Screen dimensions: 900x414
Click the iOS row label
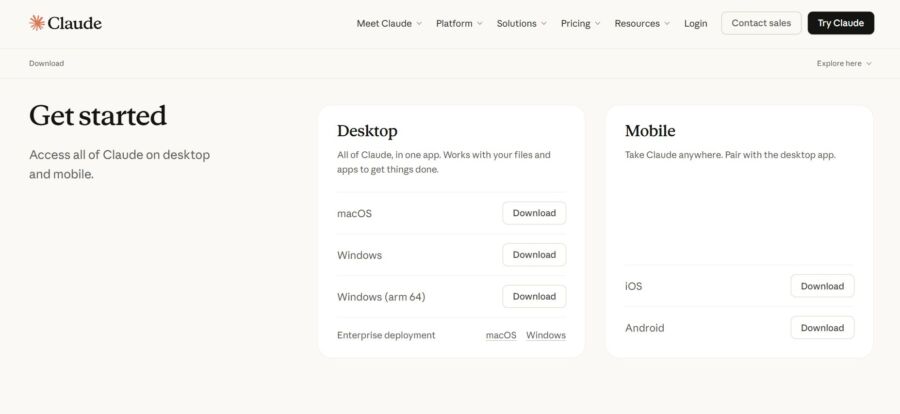click(634, 286)
